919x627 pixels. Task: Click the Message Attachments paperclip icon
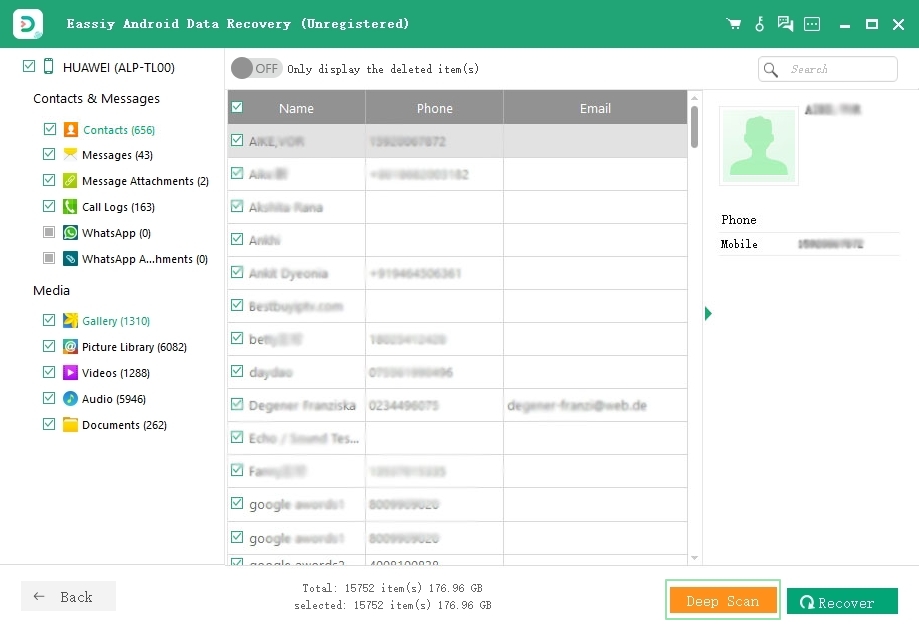[x=70, y=180]
